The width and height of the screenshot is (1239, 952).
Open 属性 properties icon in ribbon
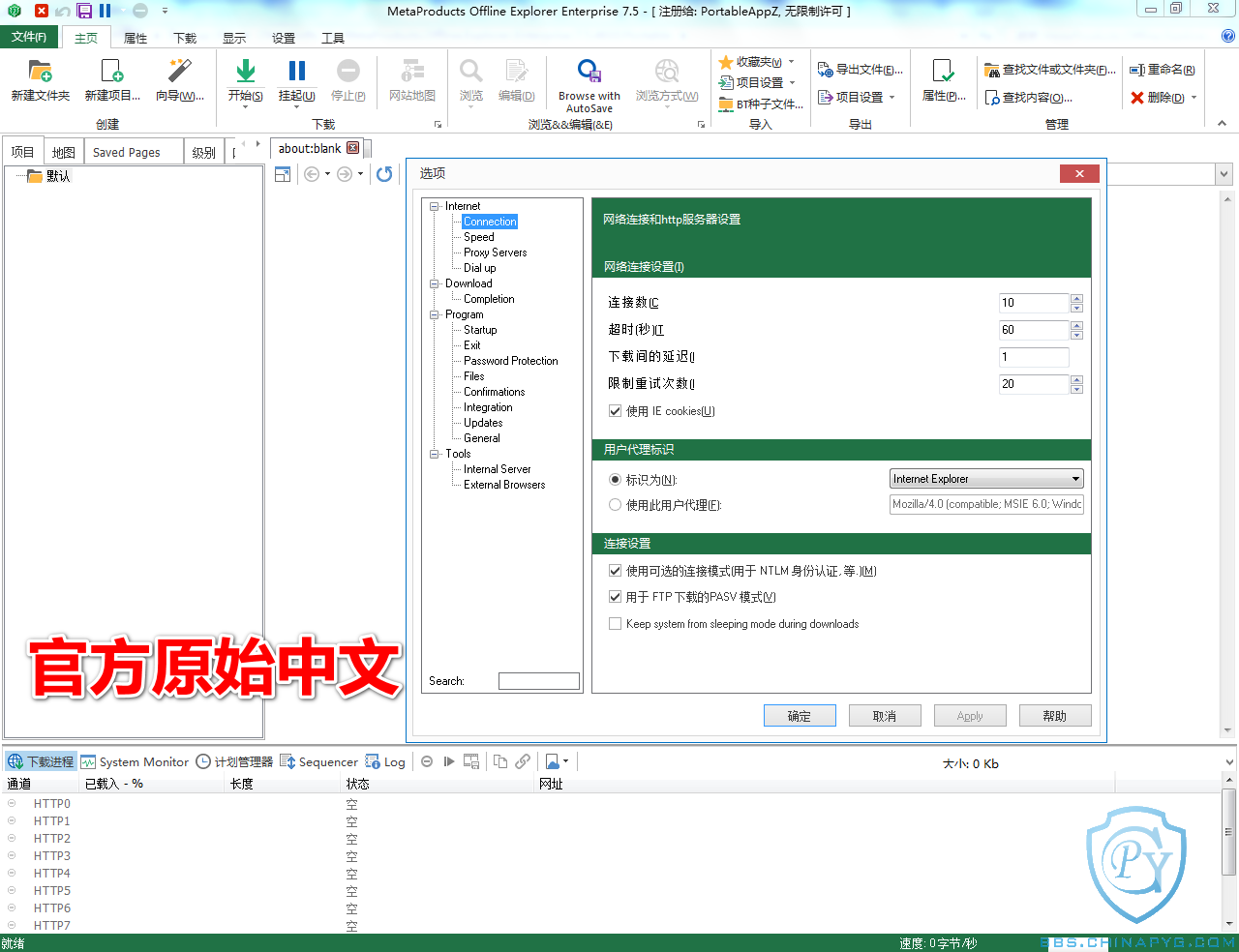click(x=943, y=71)
